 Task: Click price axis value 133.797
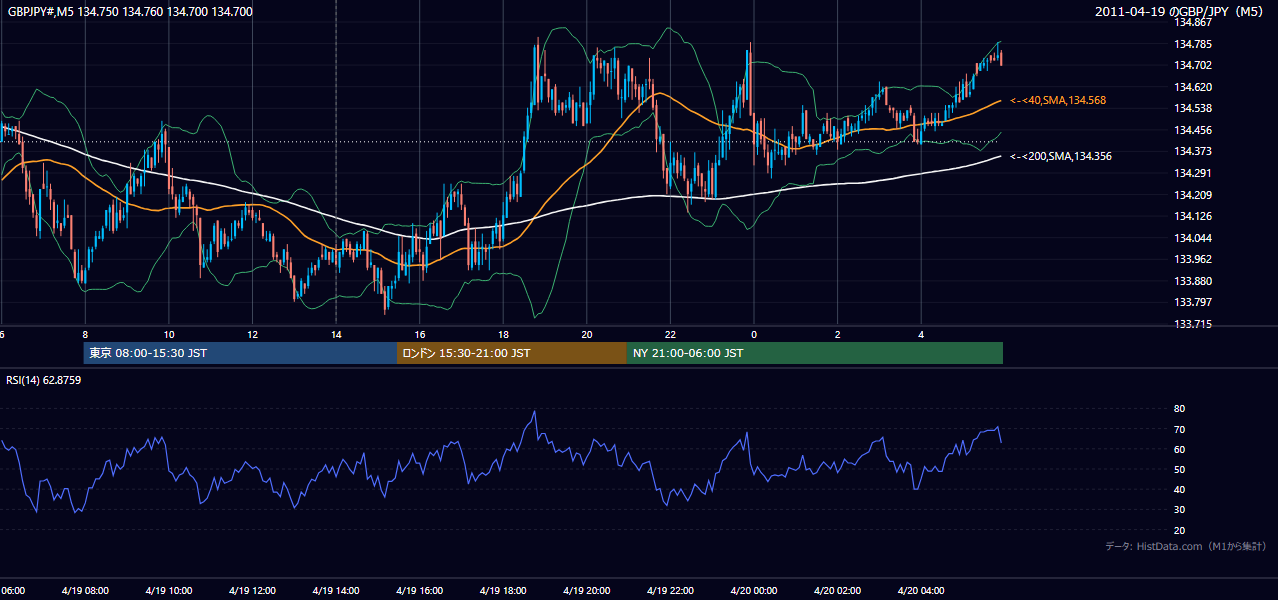pyautogui.click(x=1192, y=302)
